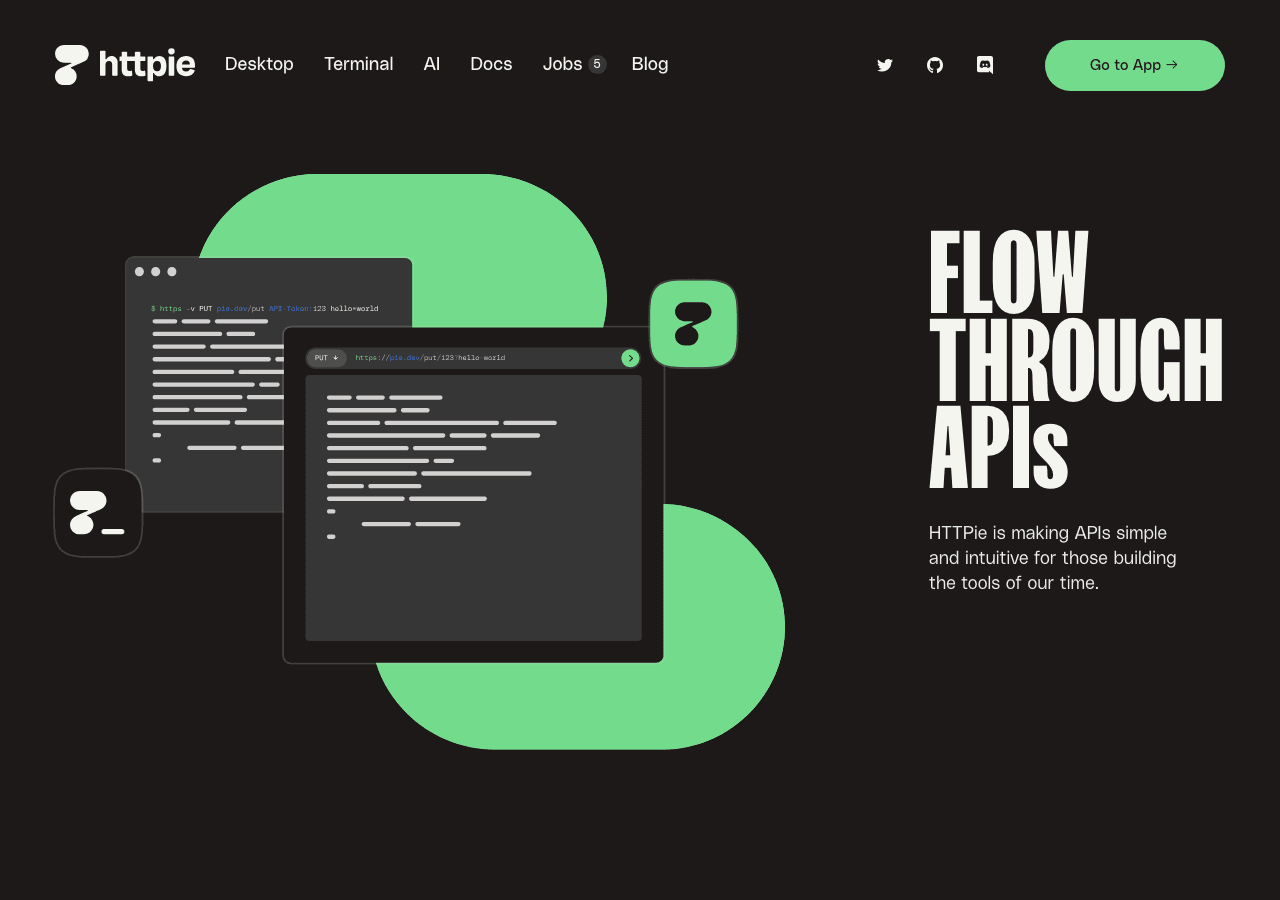Click the dark HTTPie terminal app icon
This screenshot has width=1280, height=900.
tap(98, 513)
